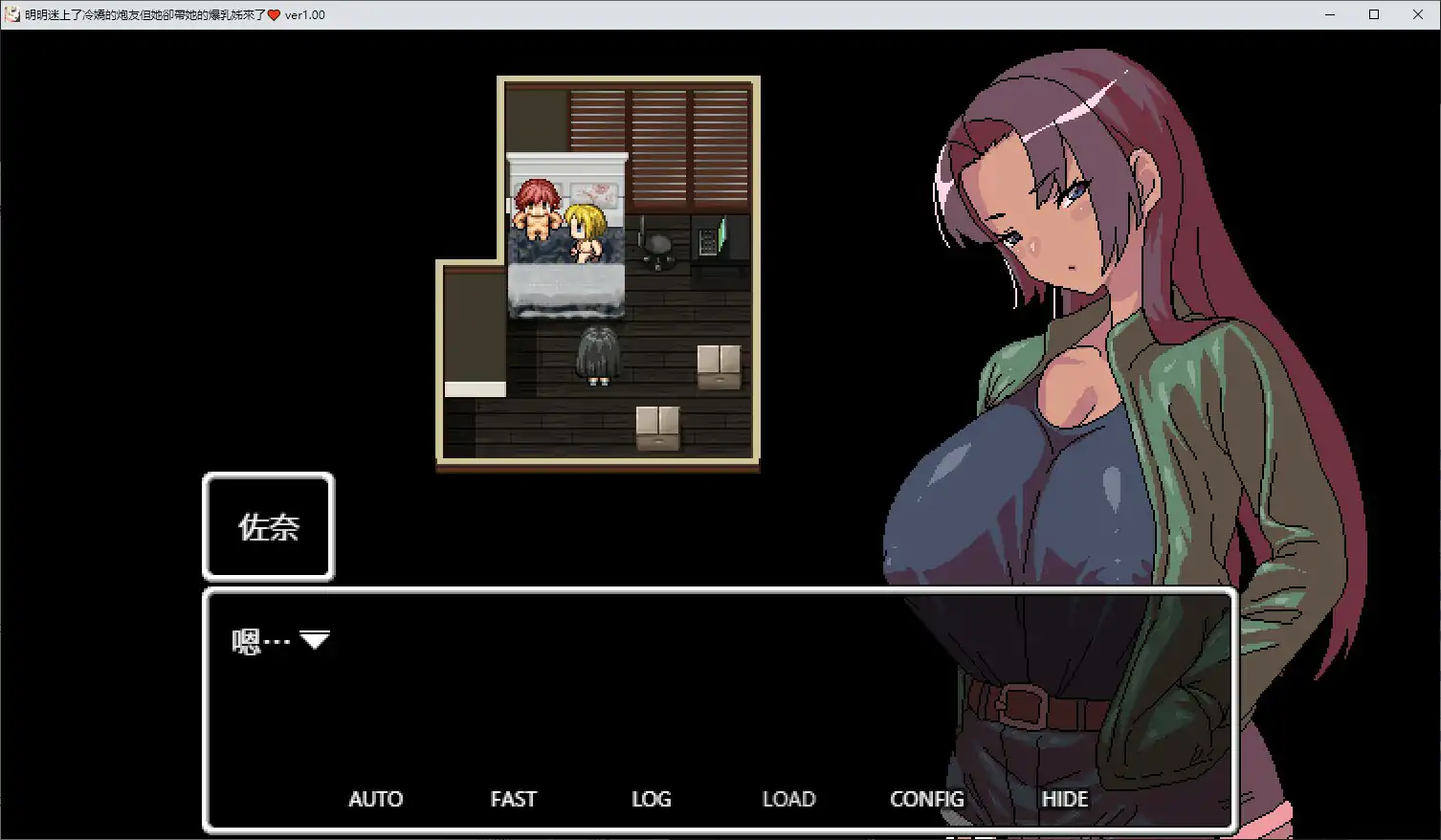The width and height of the screenshot is (1441, 840).
Task: Select the dark-haired sprite standing below bed
Action: [x=598, y=355]
